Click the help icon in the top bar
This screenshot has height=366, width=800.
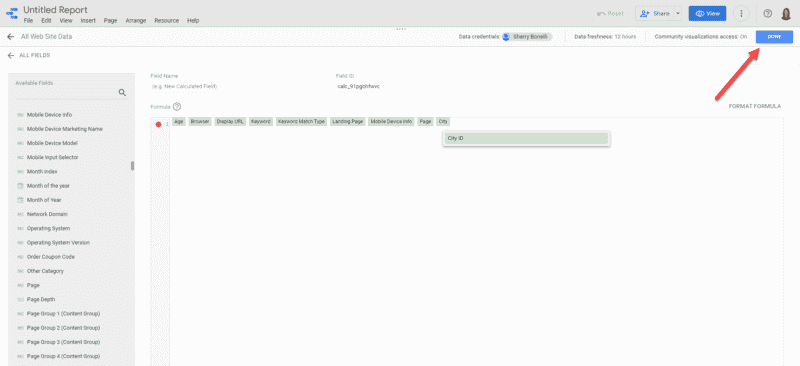tap(767, 14)
